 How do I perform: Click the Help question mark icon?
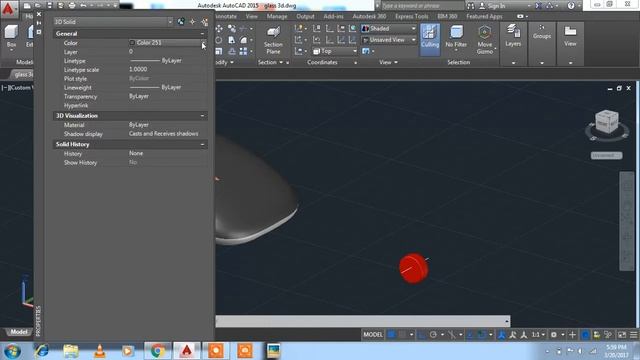(x=571, y=6)
